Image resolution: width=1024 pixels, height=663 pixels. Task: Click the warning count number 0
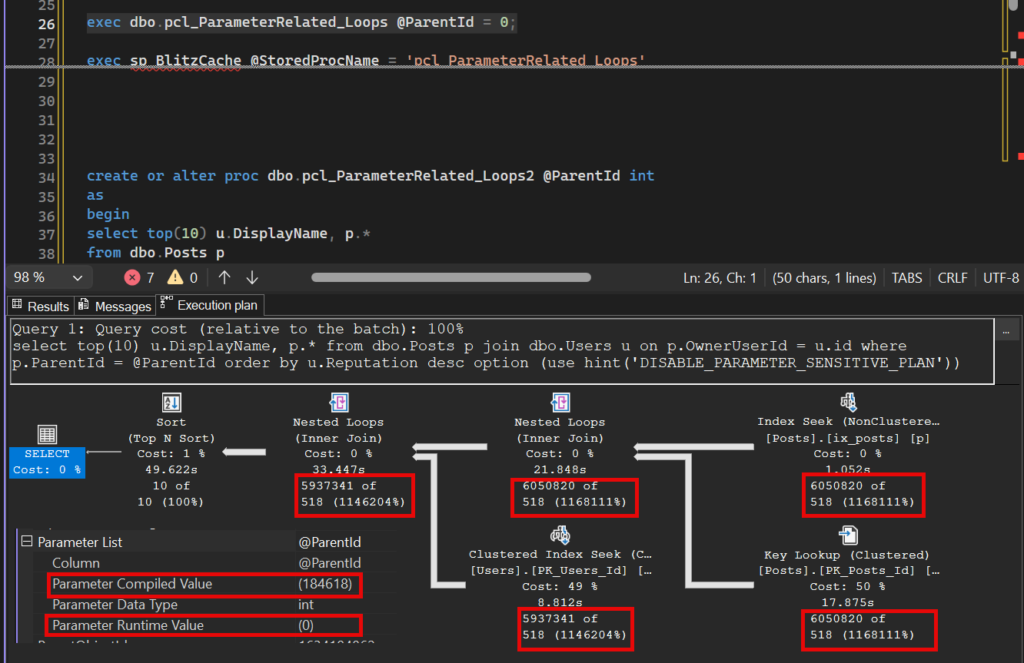pyautogui.click(x=193, y=278)
